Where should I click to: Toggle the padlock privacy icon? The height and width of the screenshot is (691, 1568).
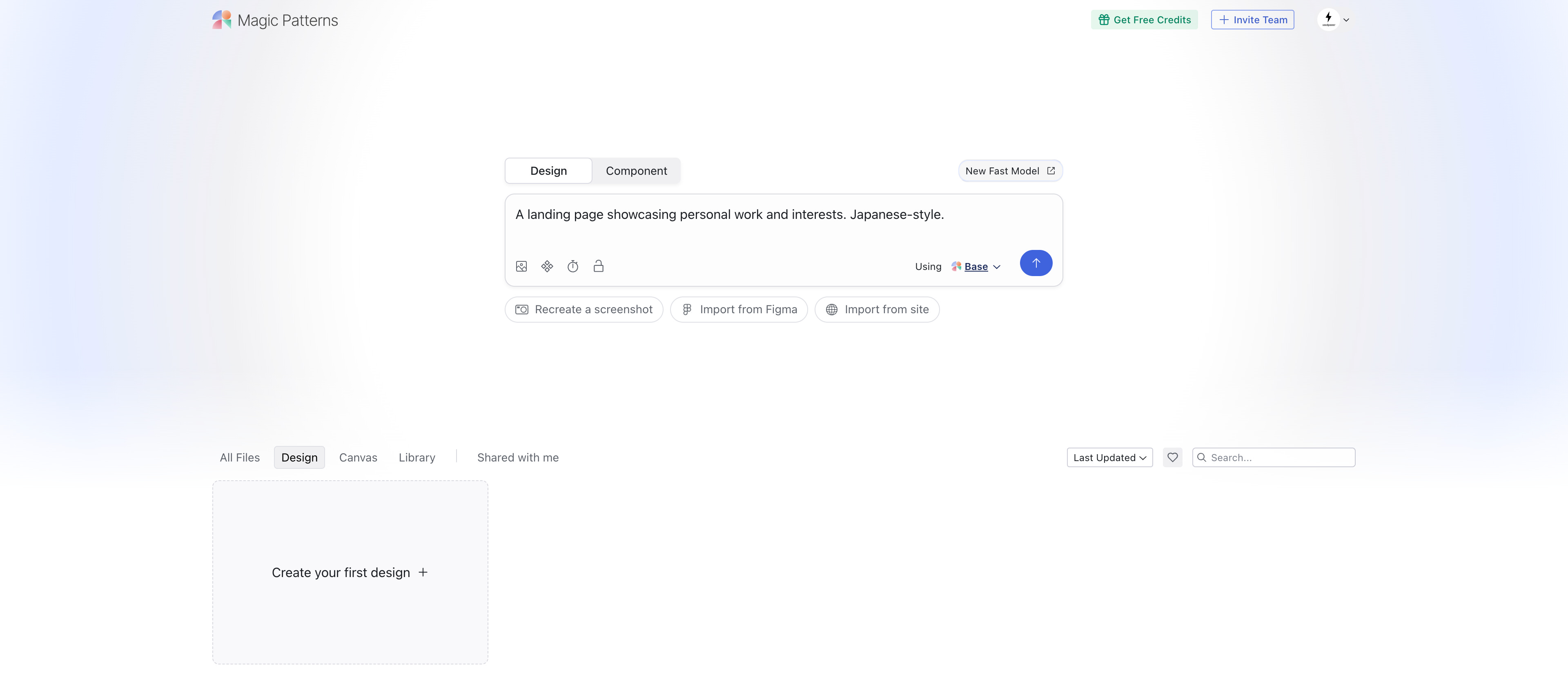598,266
